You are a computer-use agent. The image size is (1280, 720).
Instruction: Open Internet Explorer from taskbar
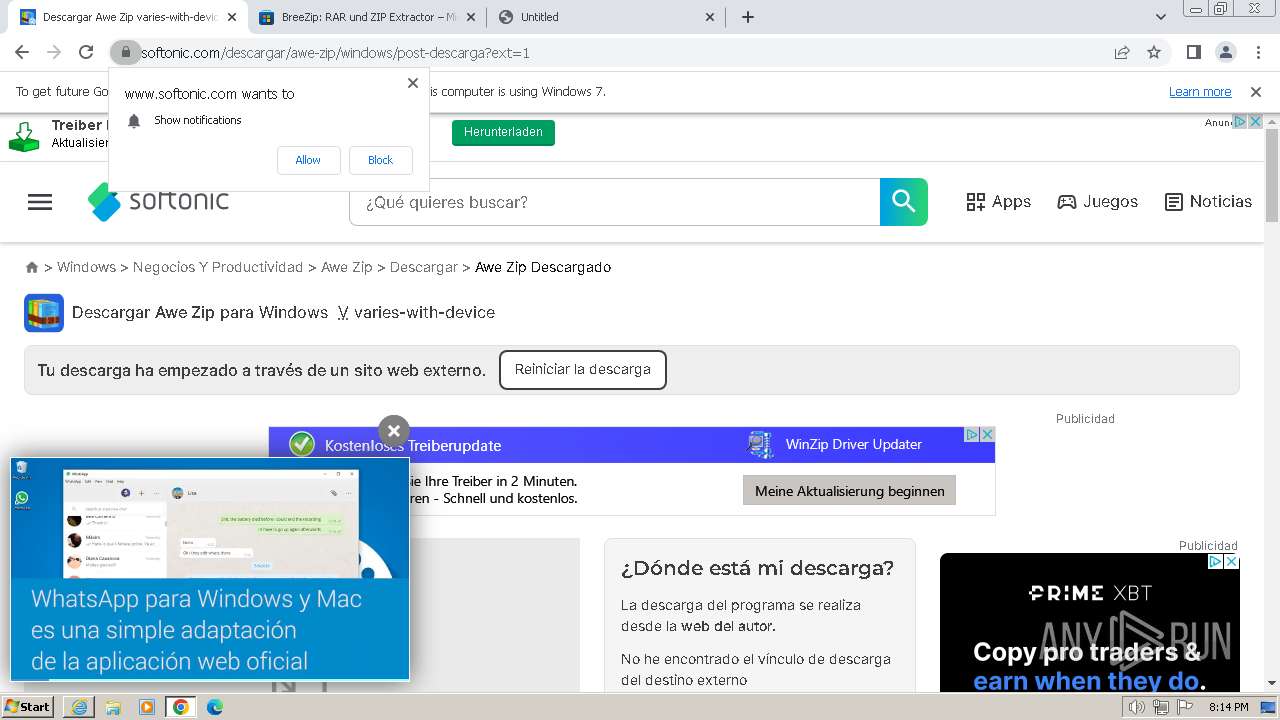coord(81,707)
